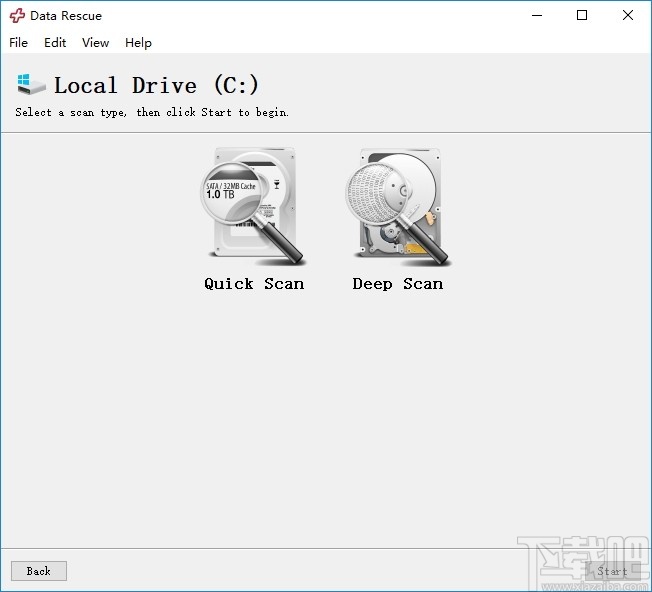
Task: Close the Data Rescue window
Action: (x=627, y=15)
